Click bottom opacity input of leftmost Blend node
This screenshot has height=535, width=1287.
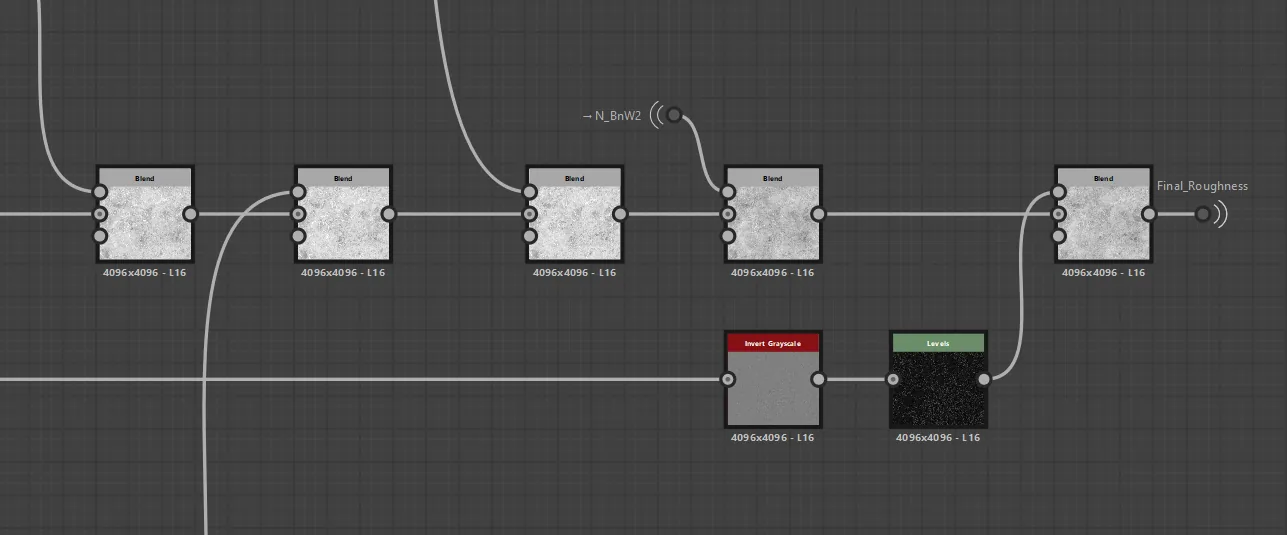tap(99, 237)
